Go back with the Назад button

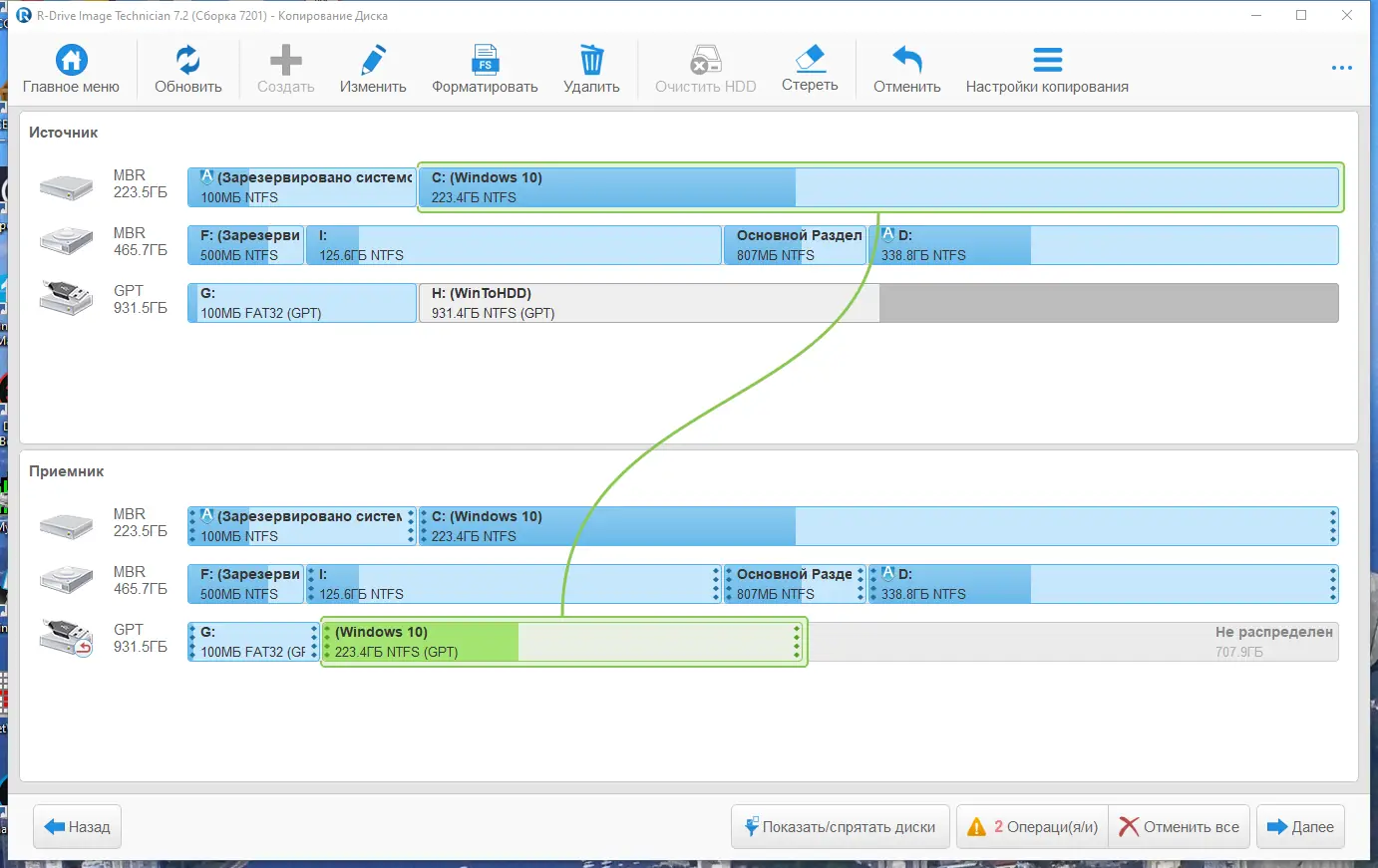tap(78, 827)
